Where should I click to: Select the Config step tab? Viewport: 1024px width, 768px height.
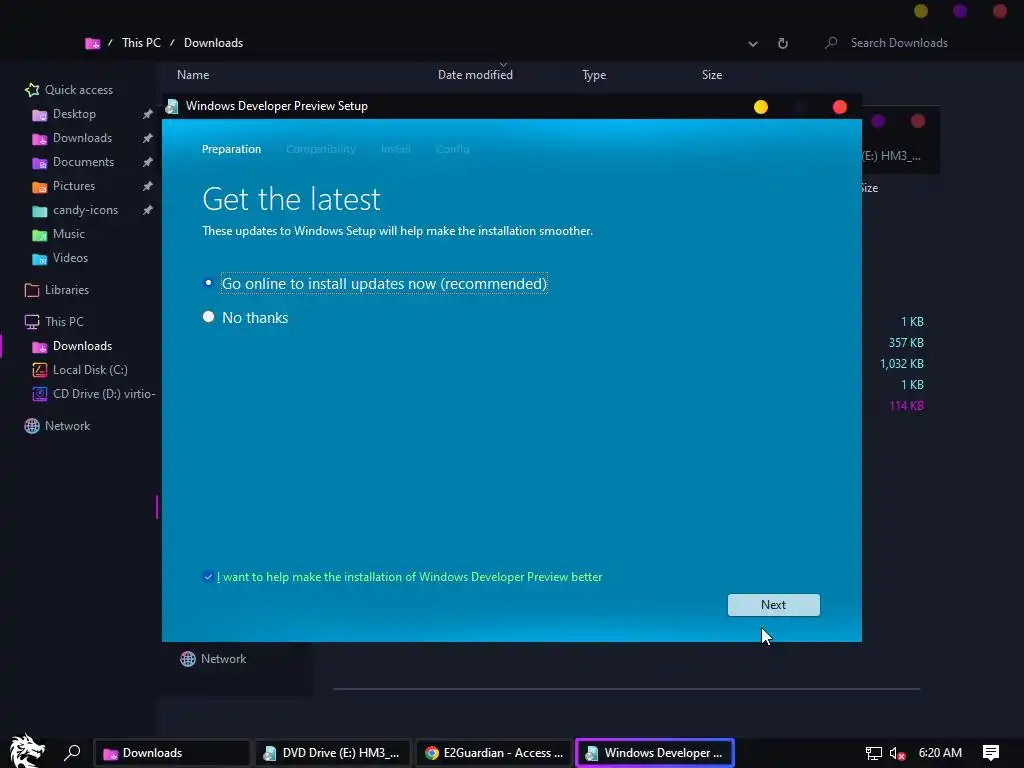[x=452, y=149]
